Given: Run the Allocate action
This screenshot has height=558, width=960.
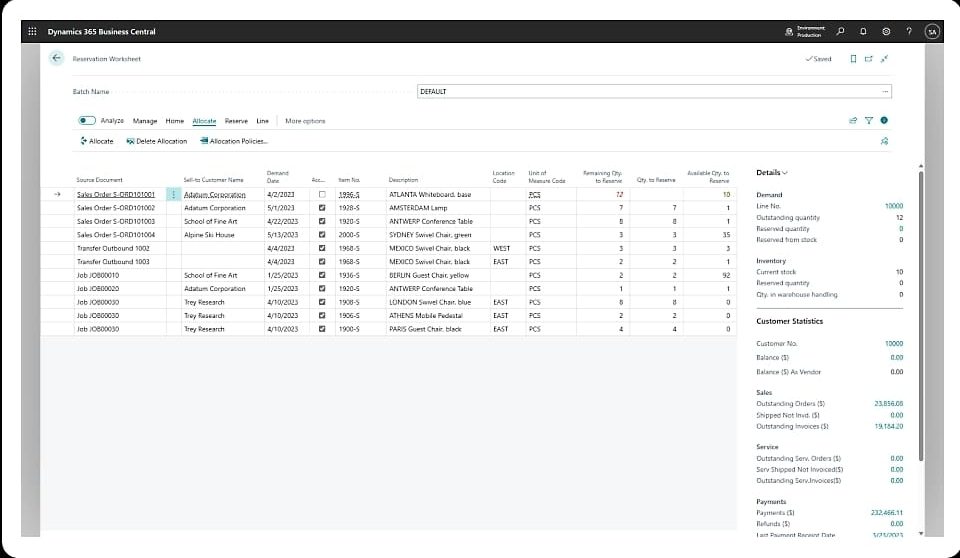Looking at the screenshot, I should [x=97, y=141].
